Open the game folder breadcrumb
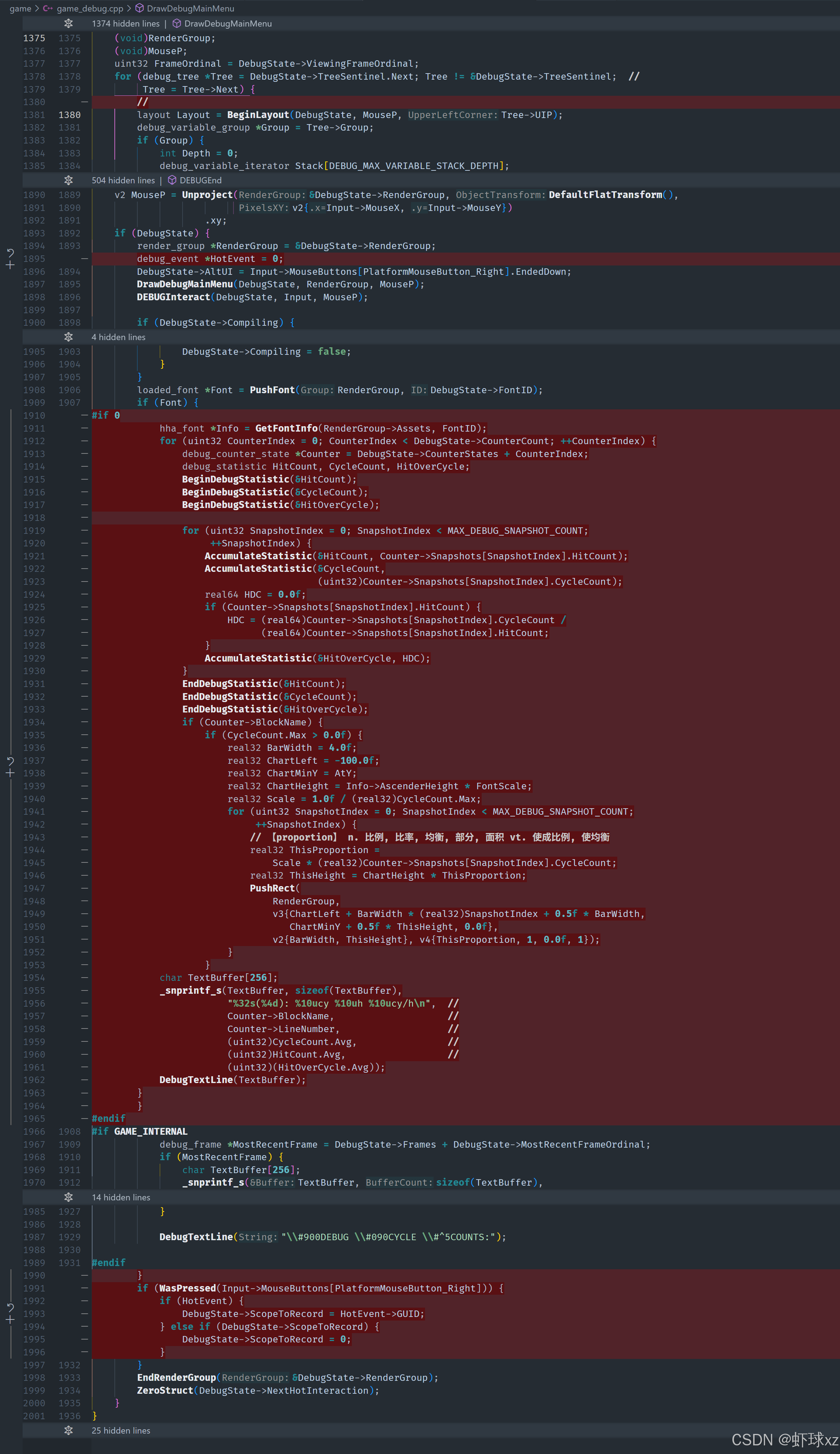Image resolution: width=840 pixels, height=1454 pixels. click(20, 8)
